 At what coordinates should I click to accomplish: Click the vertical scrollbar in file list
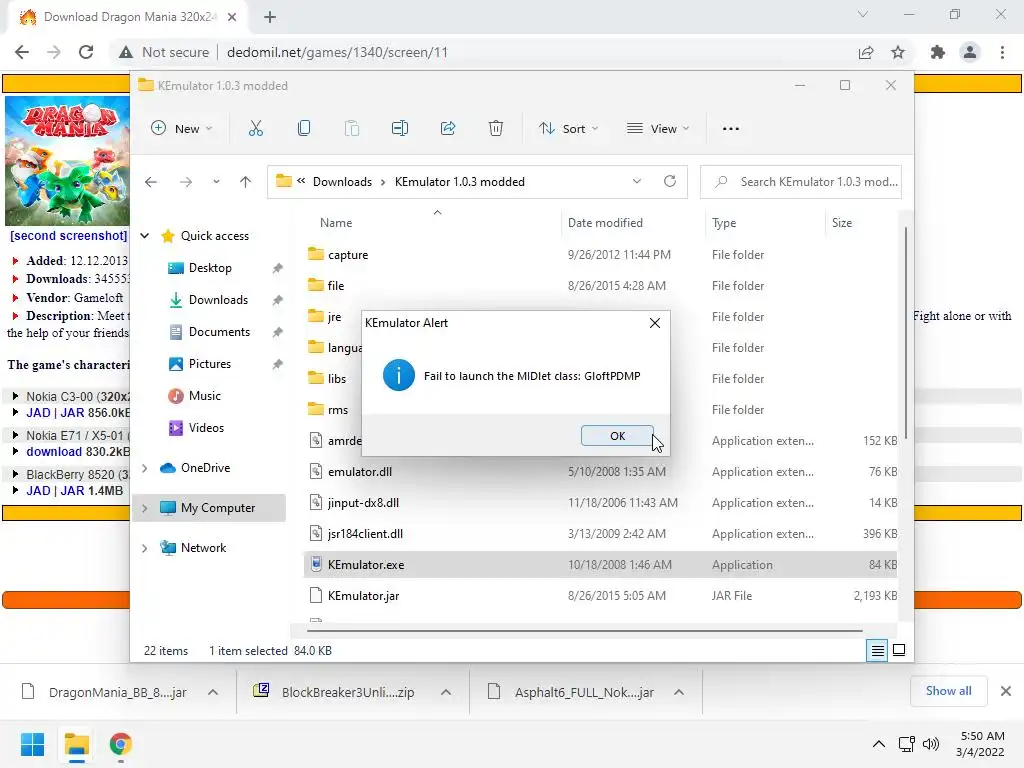[906, 333]
